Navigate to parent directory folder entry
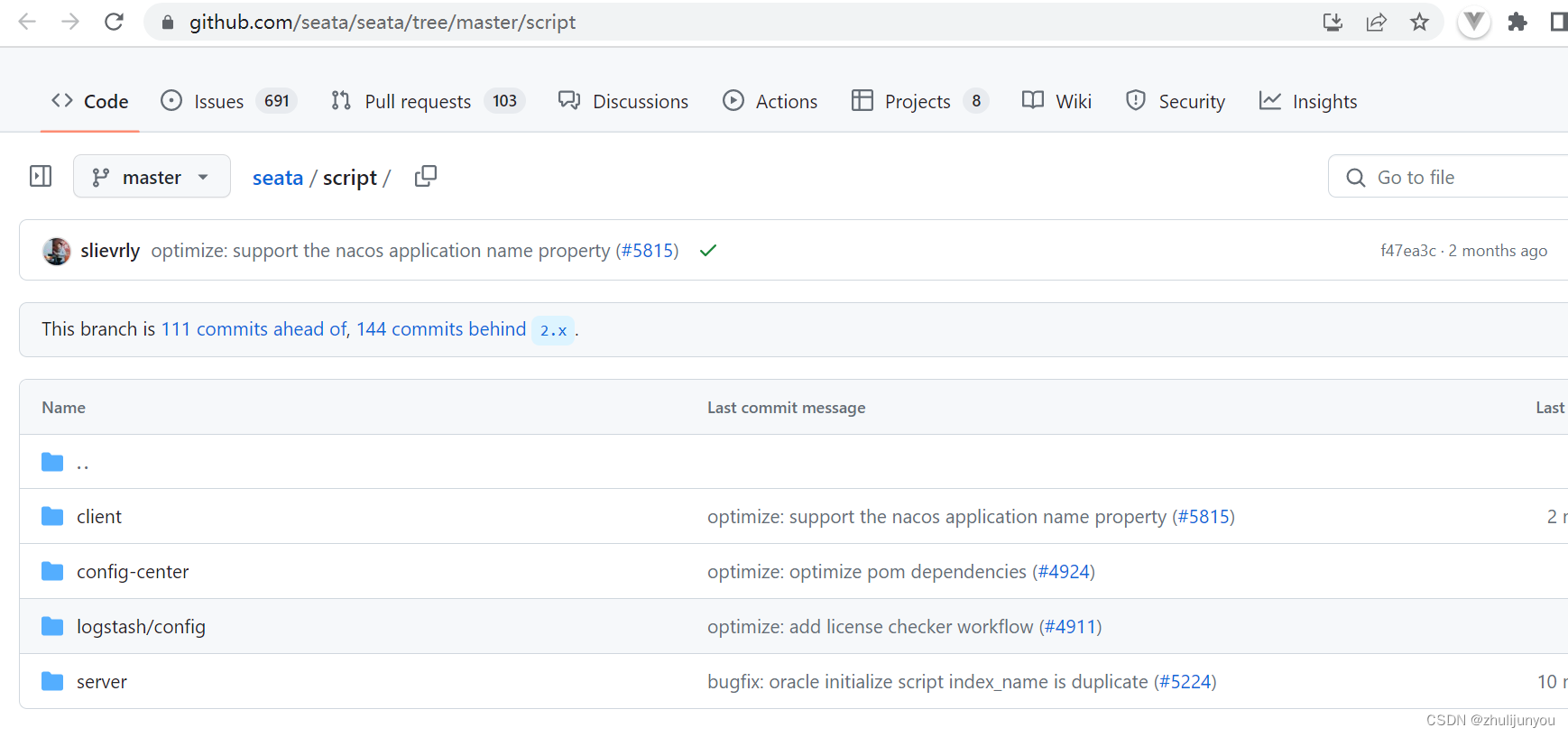The width and height of the screenshot is (1568, 737). click(82, 463)
